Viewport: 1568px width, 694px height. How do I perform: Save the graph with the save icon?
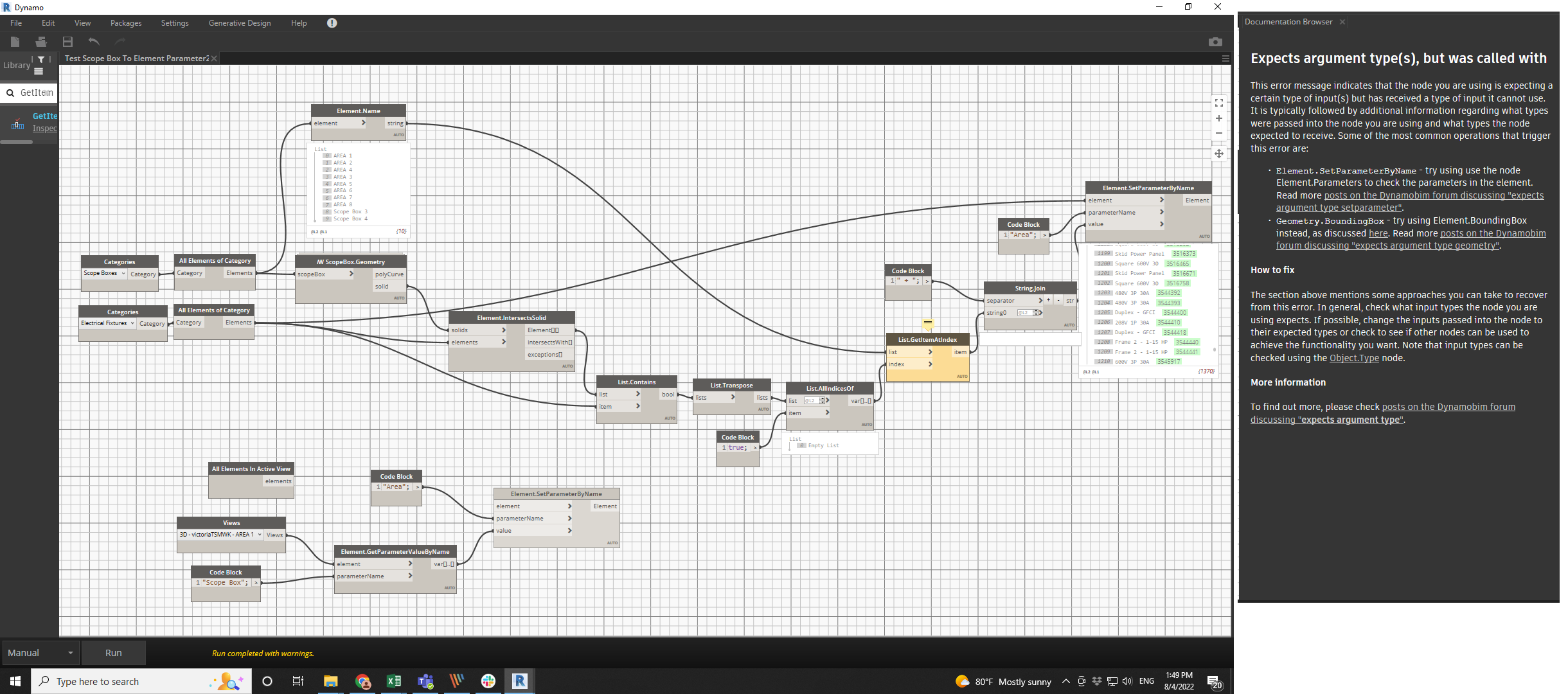click(67, 41)
